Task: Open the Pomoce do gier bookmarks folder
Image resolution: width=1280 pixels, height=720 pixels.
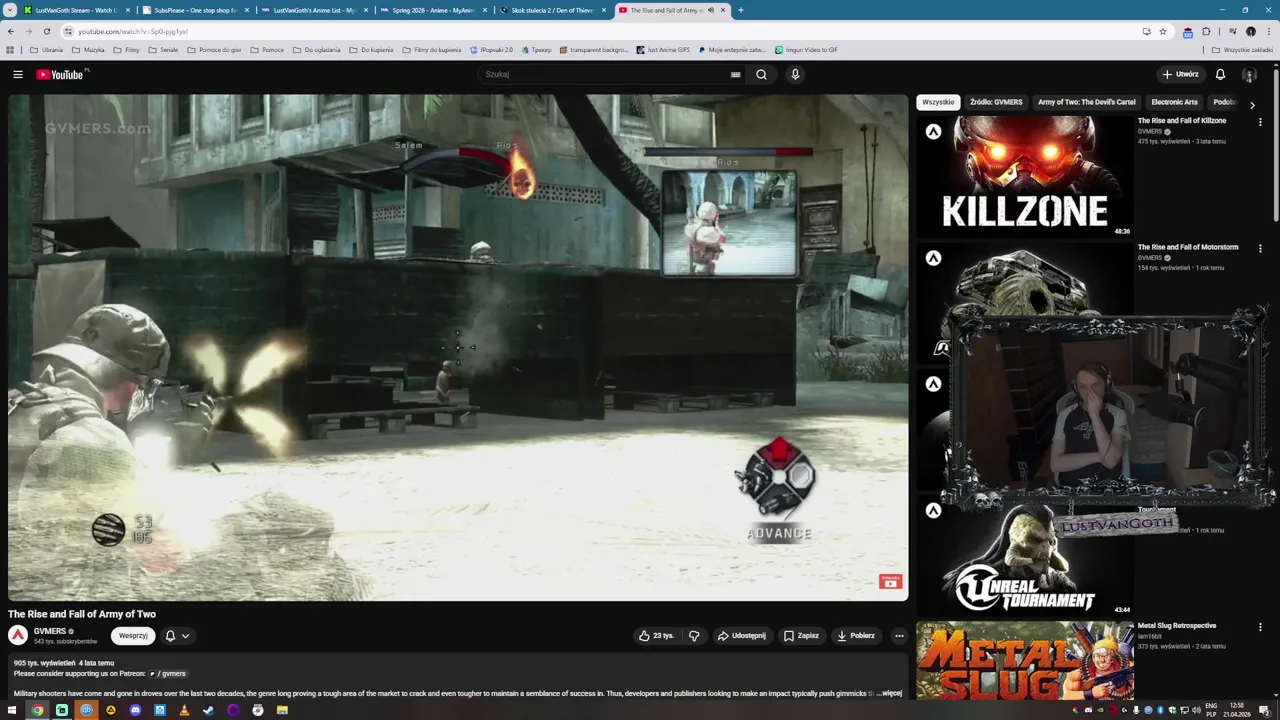Action: (214, 49)
